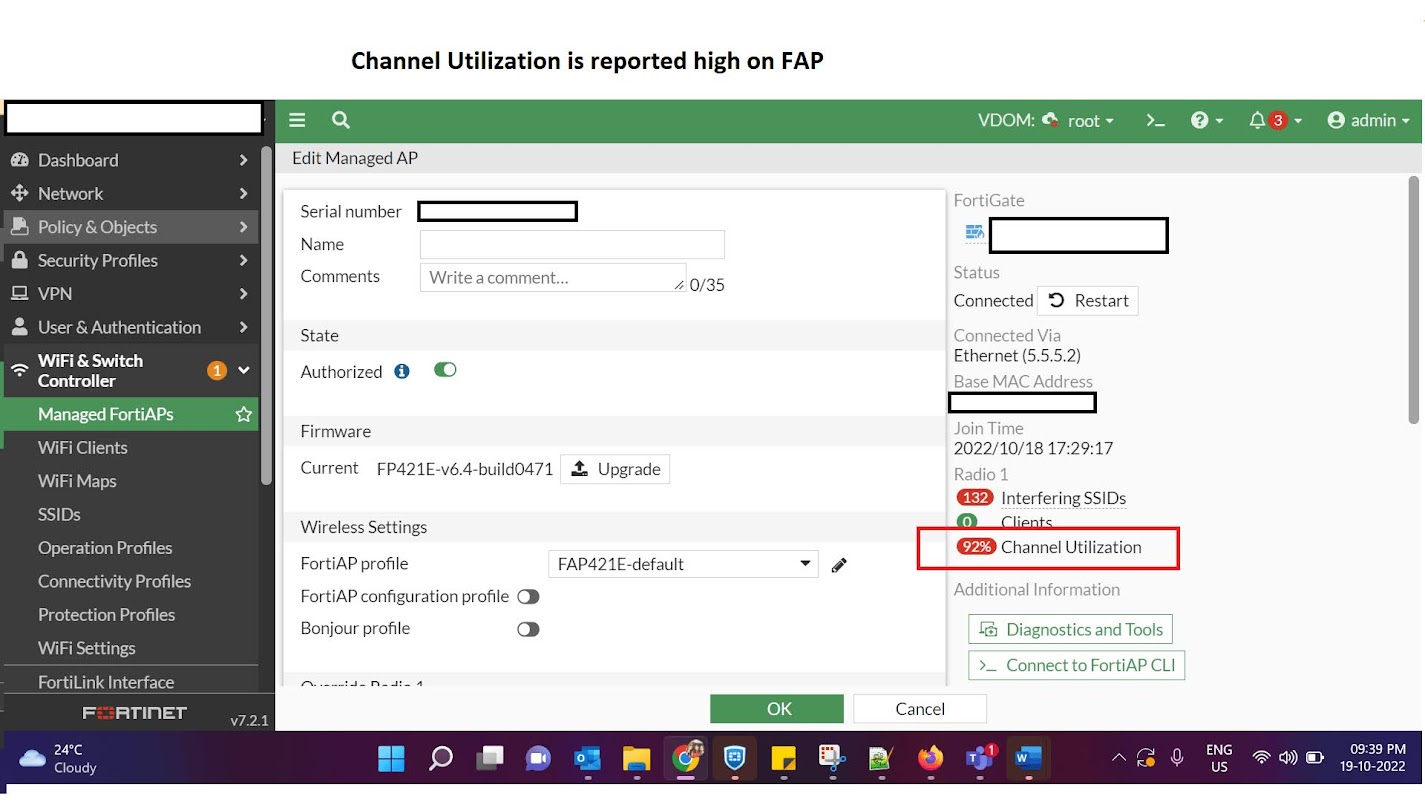The height and width of the screenshot is (802, 1425).
Task: Restart the connected FortiAP
Action: coord(1088,301)
